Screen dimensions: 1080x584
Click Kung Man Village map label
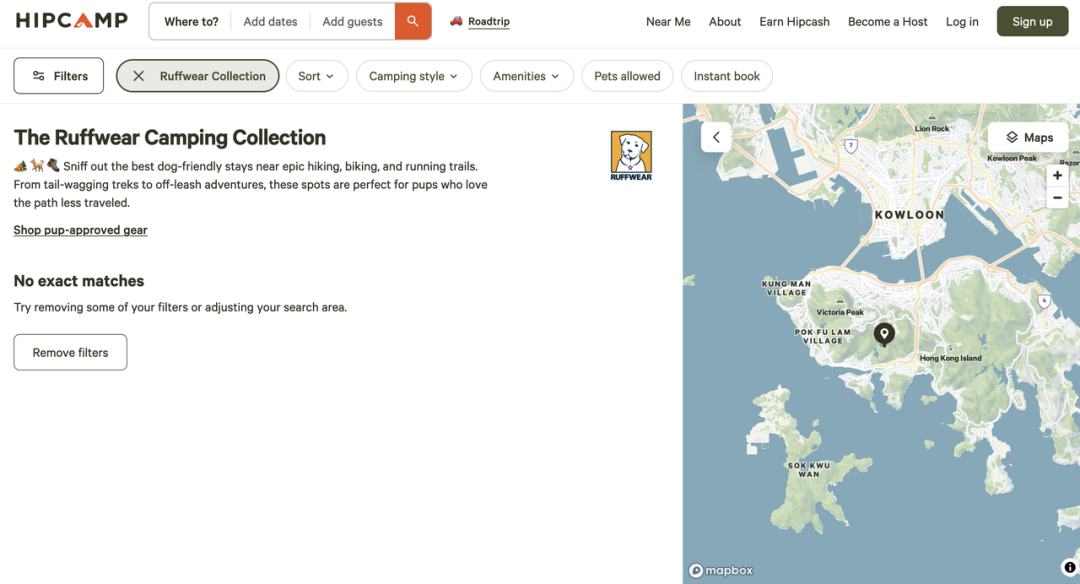786,288
